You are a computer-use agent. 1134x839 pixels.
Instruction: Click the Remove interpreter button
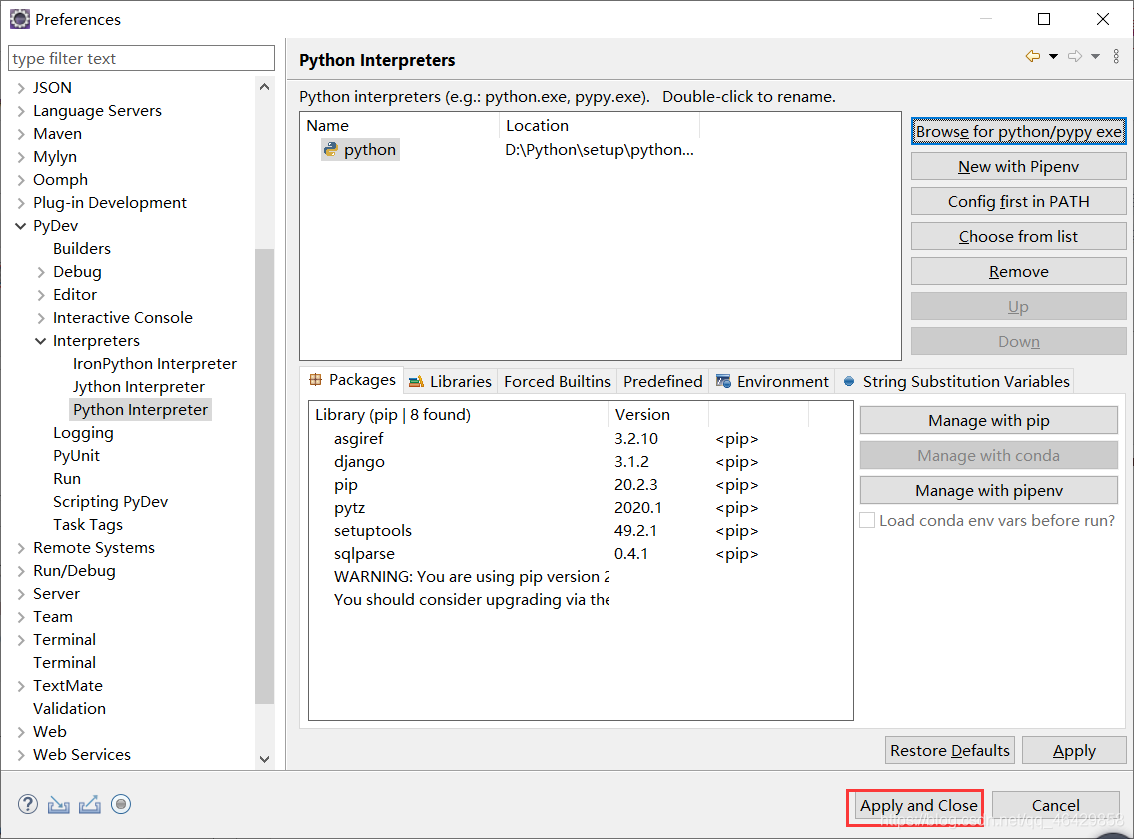pos(1018,272)
